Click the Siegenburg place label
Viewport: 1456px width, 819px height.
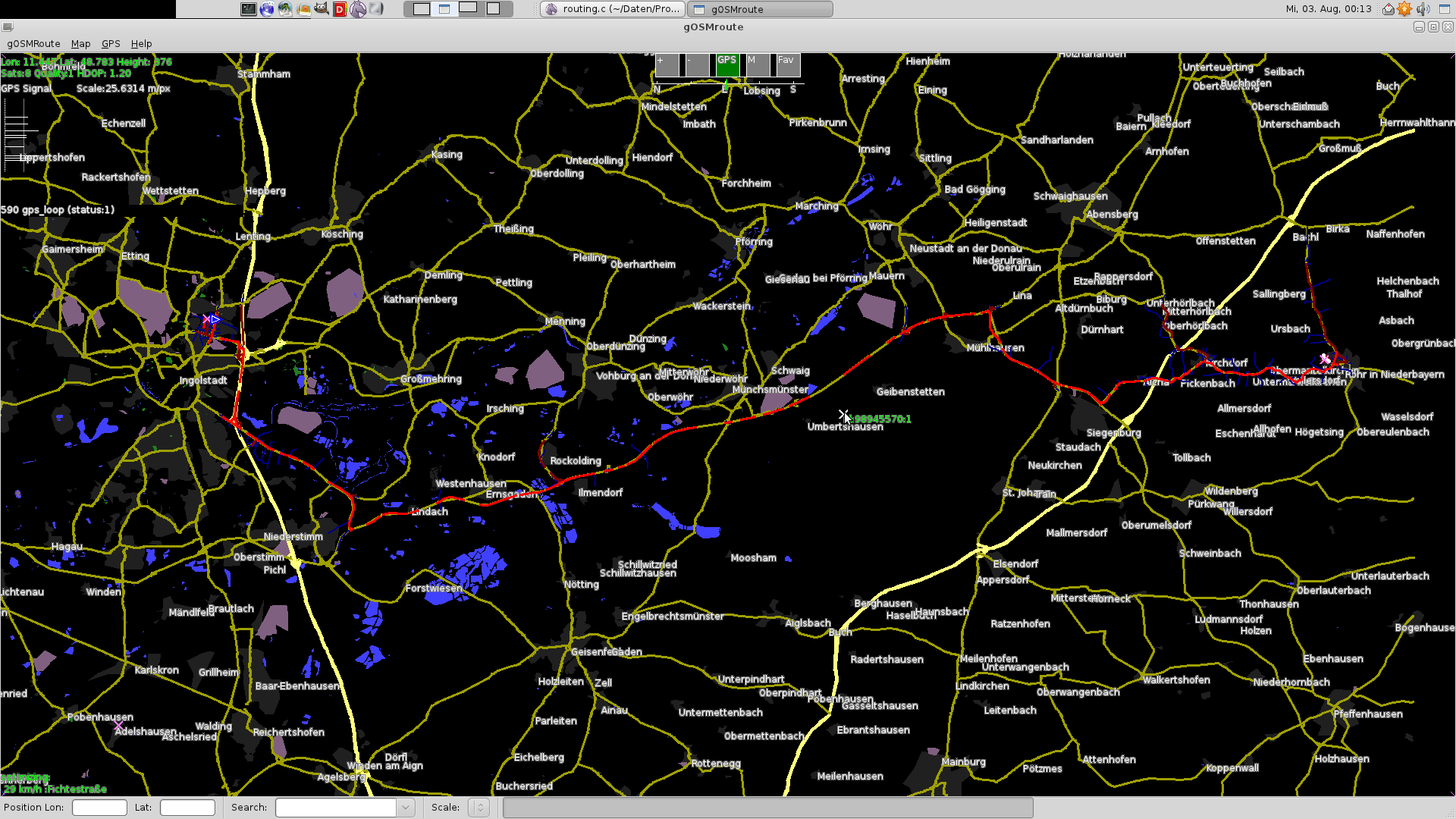point(1113,433)
